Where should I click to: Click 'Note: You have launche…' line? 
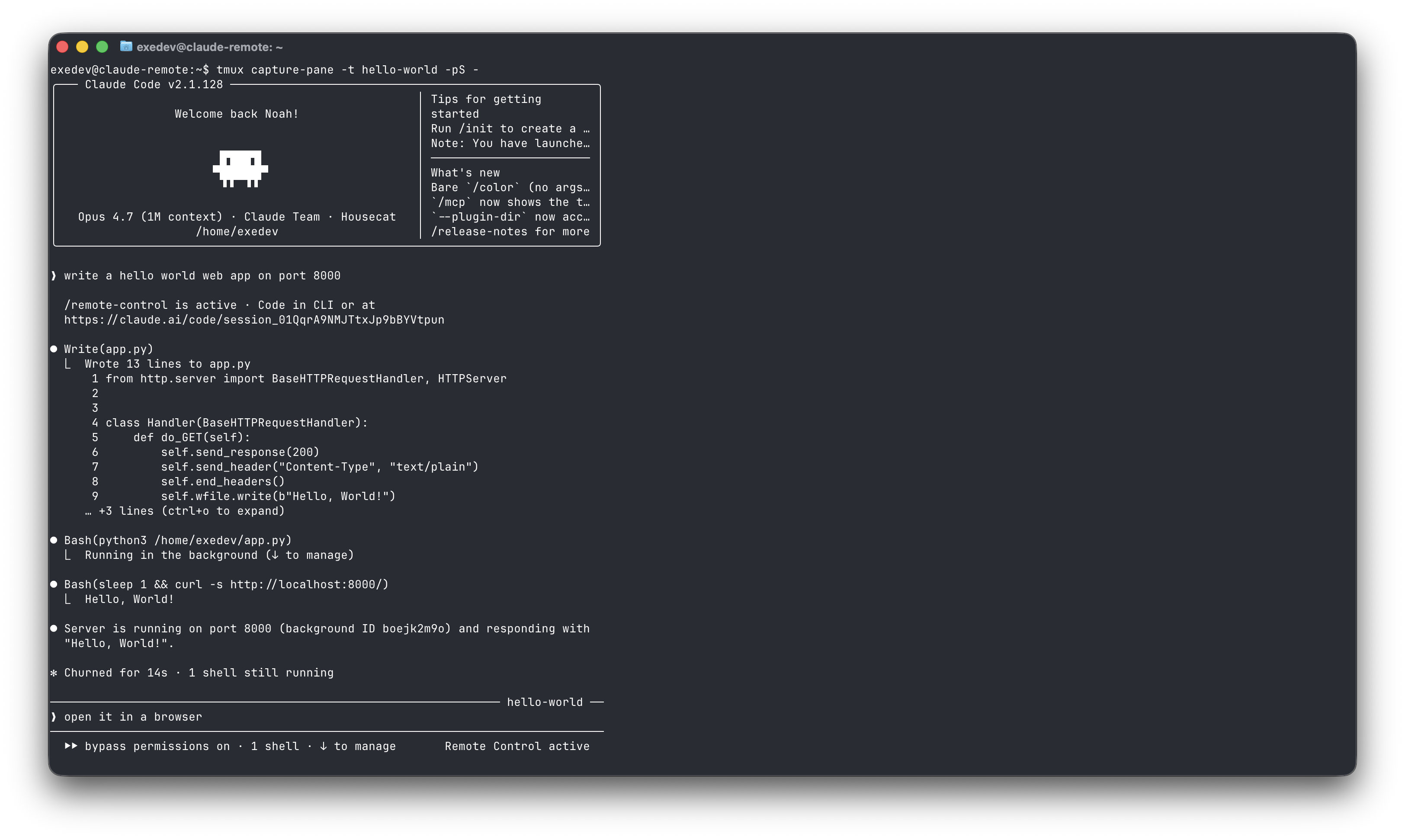click(x=510, y=143)
